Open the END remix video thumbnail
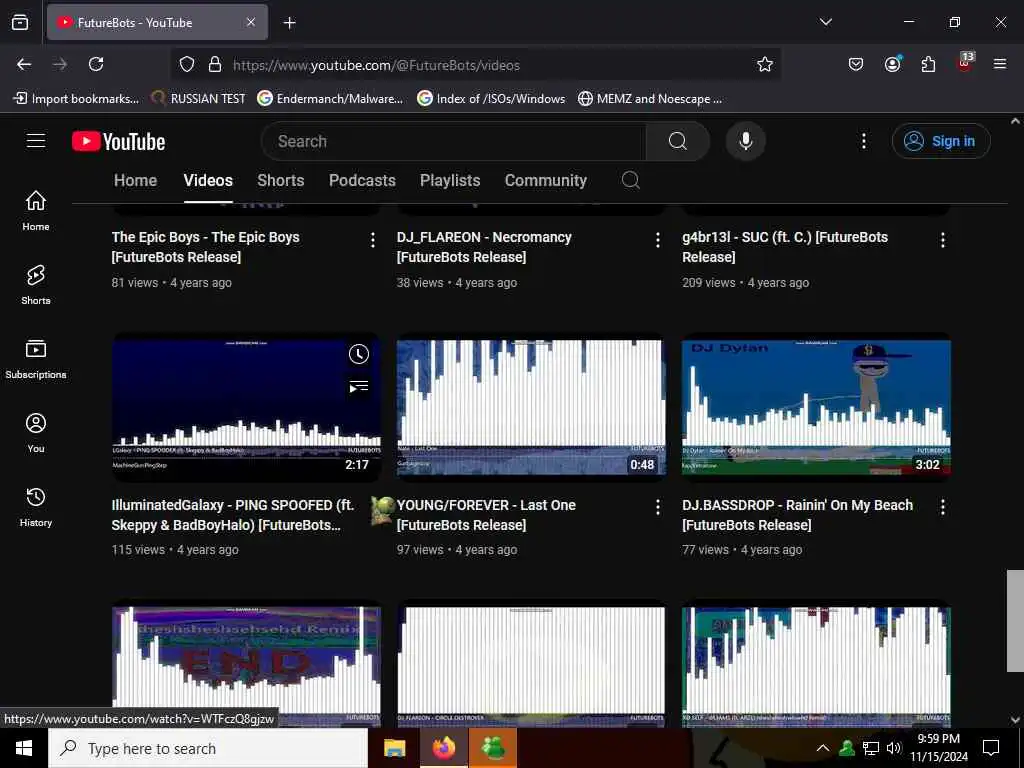Image resolution: width=1024 pixels, height=768 pixels. pos(246,664)
